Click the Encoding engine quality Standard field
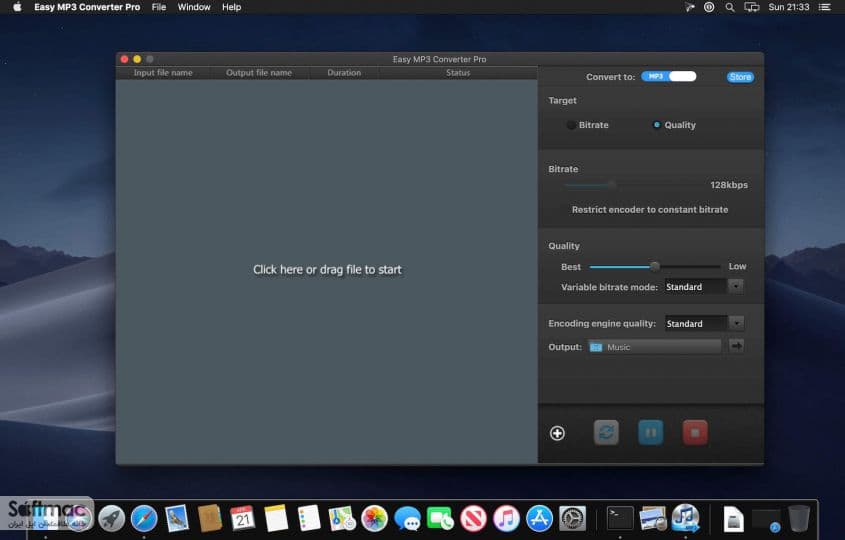The height and width of the screenshot is (540, 845). coord(696,323)
